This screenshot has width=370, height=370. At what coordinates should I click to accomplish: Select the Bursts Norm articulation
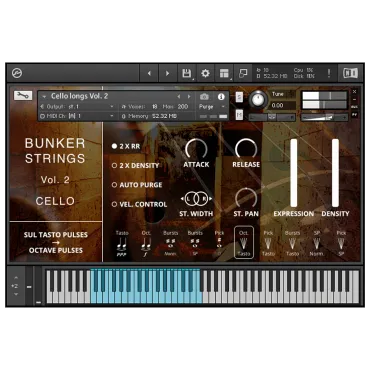pos(170,243)
